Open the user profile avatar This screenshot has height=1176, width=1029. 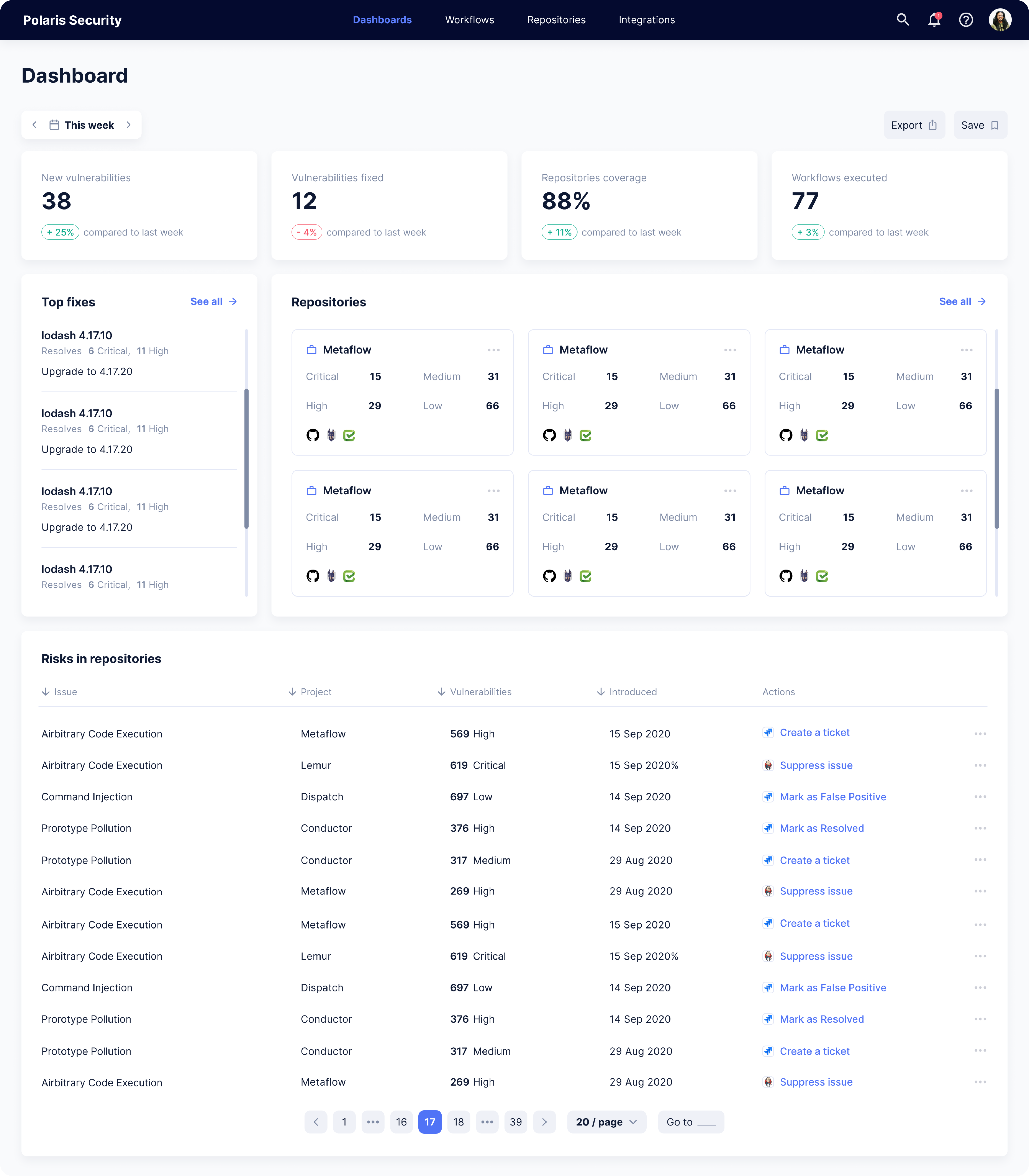1000,20
